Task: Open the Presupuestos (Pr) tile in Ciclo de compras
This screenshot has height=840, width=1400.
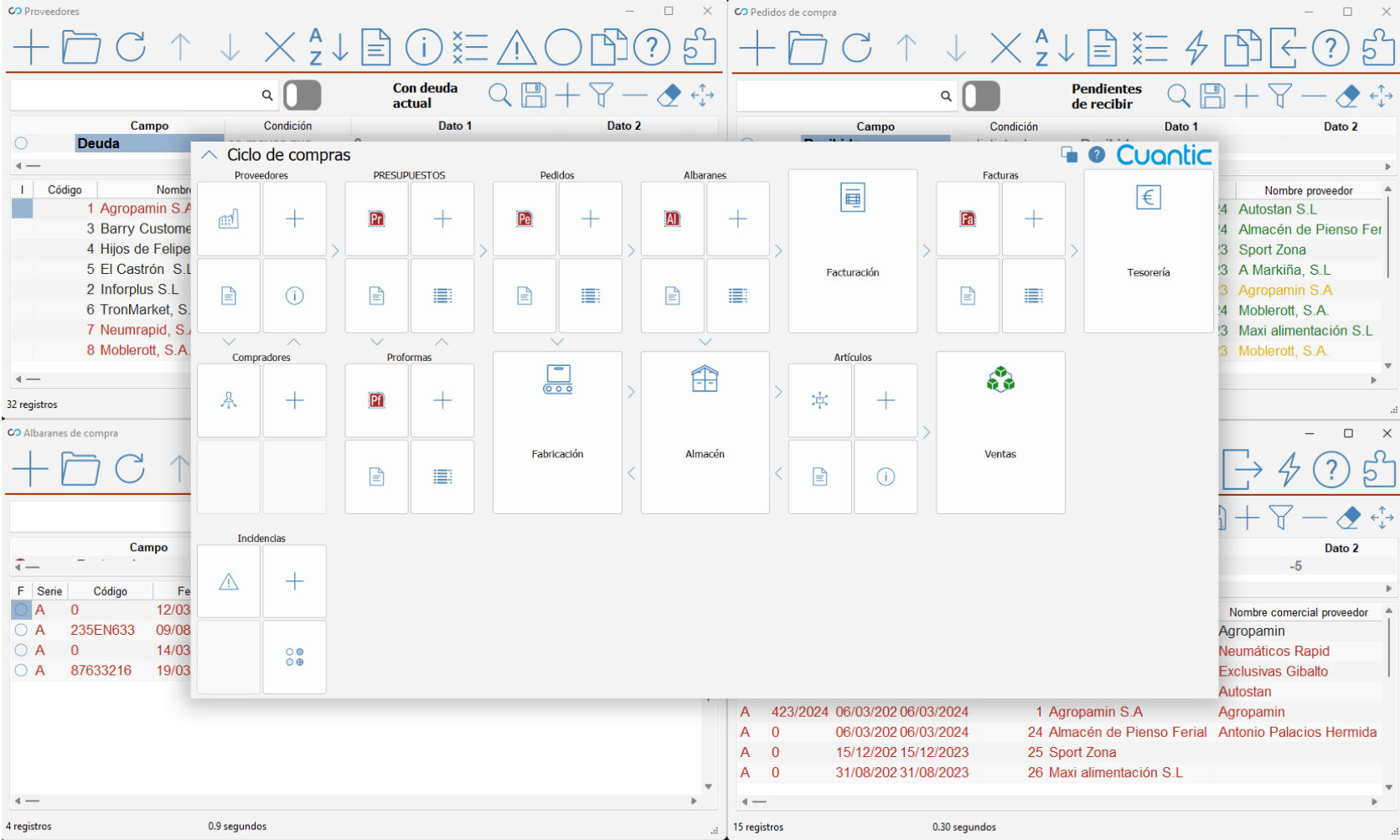Action: click(x=376, y=219)
